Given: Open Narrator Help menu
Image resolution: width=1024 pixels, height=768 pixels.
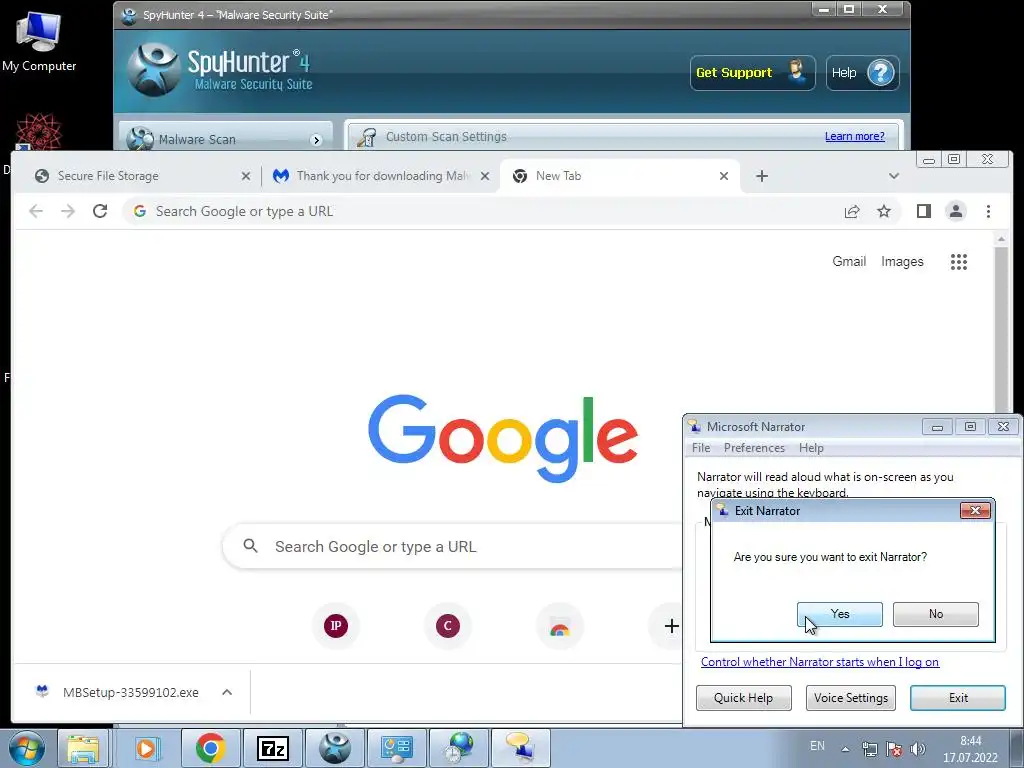Looking at the screenshot, I should tap(811, 448).
